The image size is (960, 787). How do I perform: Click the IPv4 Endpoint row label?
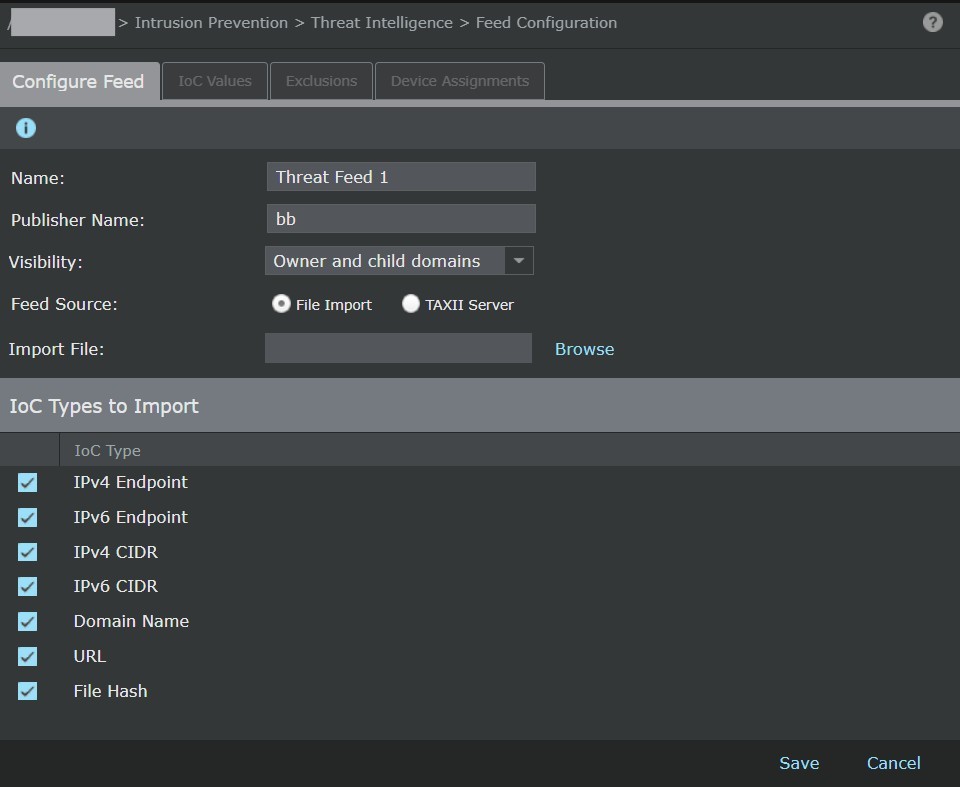tap(130, 483)
